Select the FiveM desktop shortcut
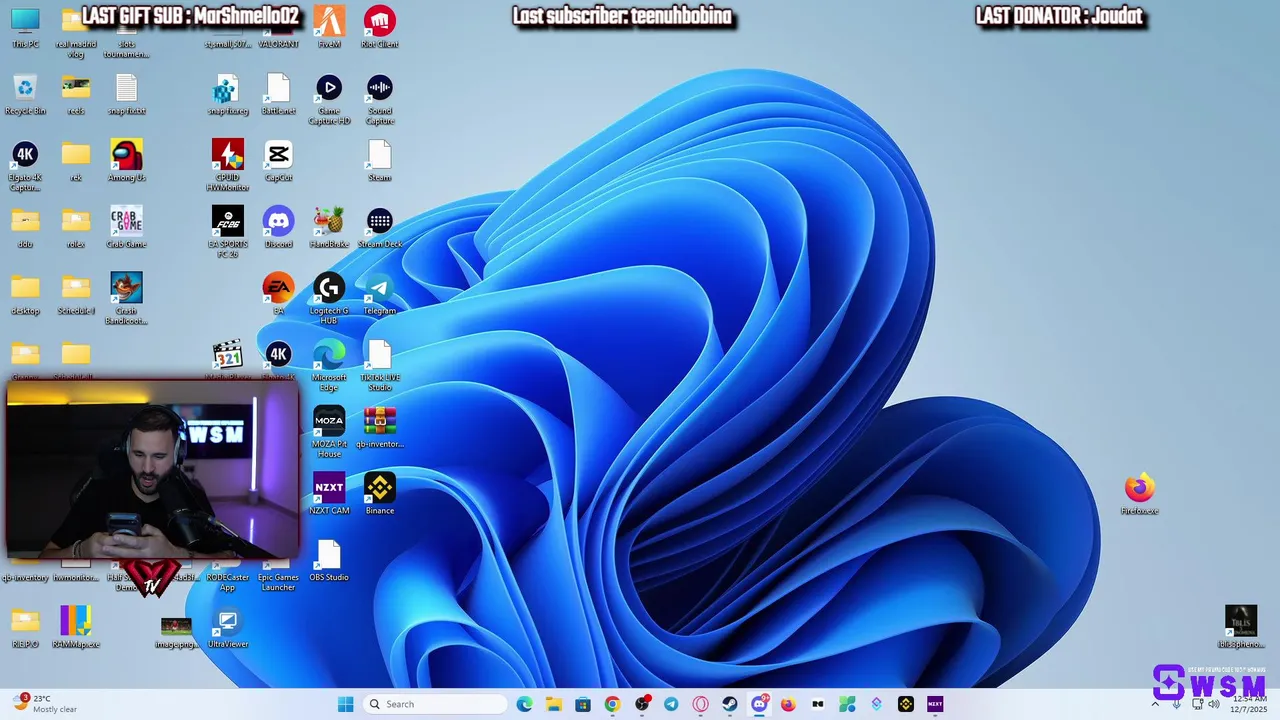 coord(329,27)
